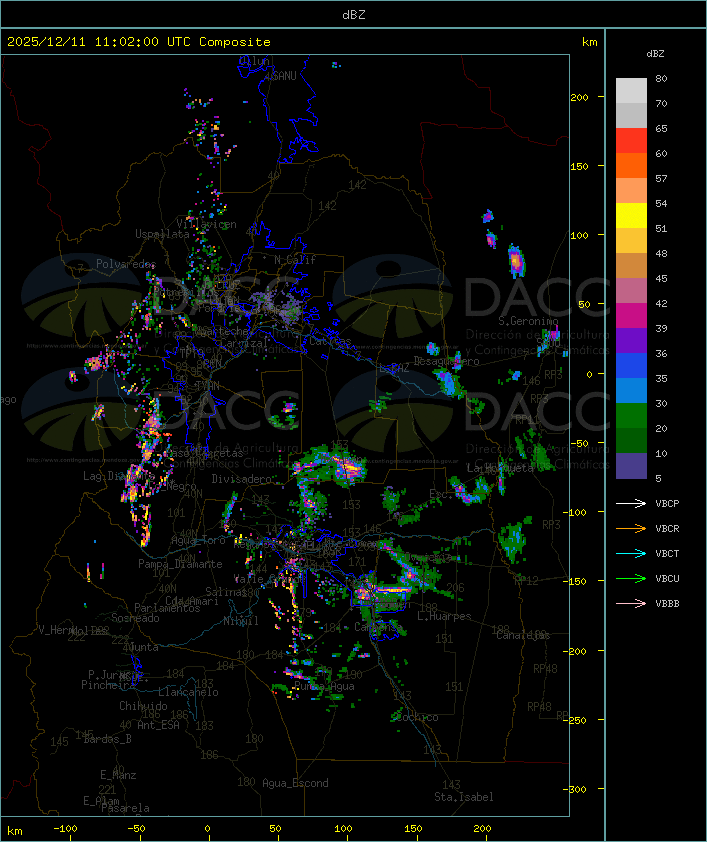Click the pink VBBB arrow icon

coord(631,604)
